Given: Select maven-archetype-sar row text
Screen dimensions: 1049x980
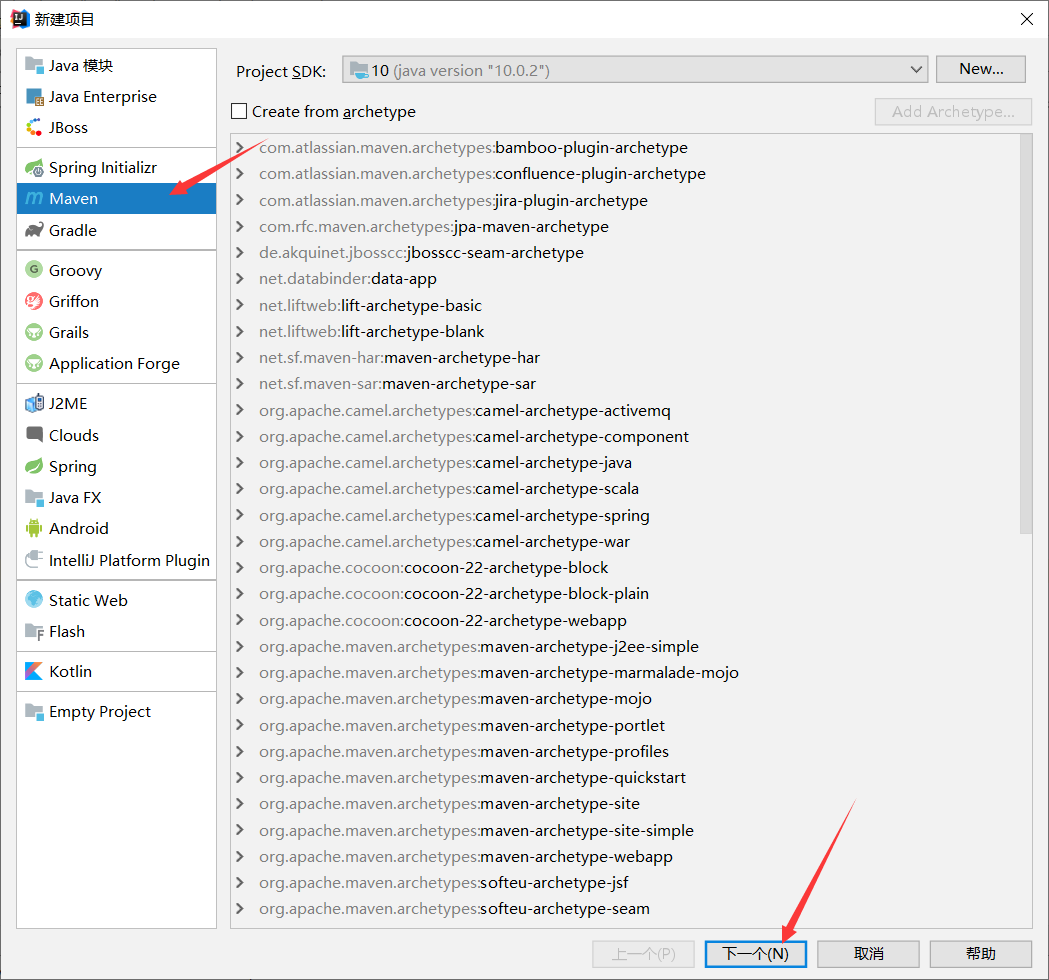Looking at the screenshot, I should point(397,383).
